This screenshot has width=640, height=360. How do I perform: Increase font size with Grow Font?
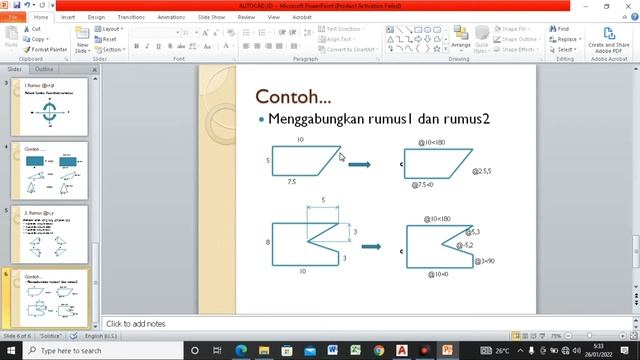coord(205,33)
